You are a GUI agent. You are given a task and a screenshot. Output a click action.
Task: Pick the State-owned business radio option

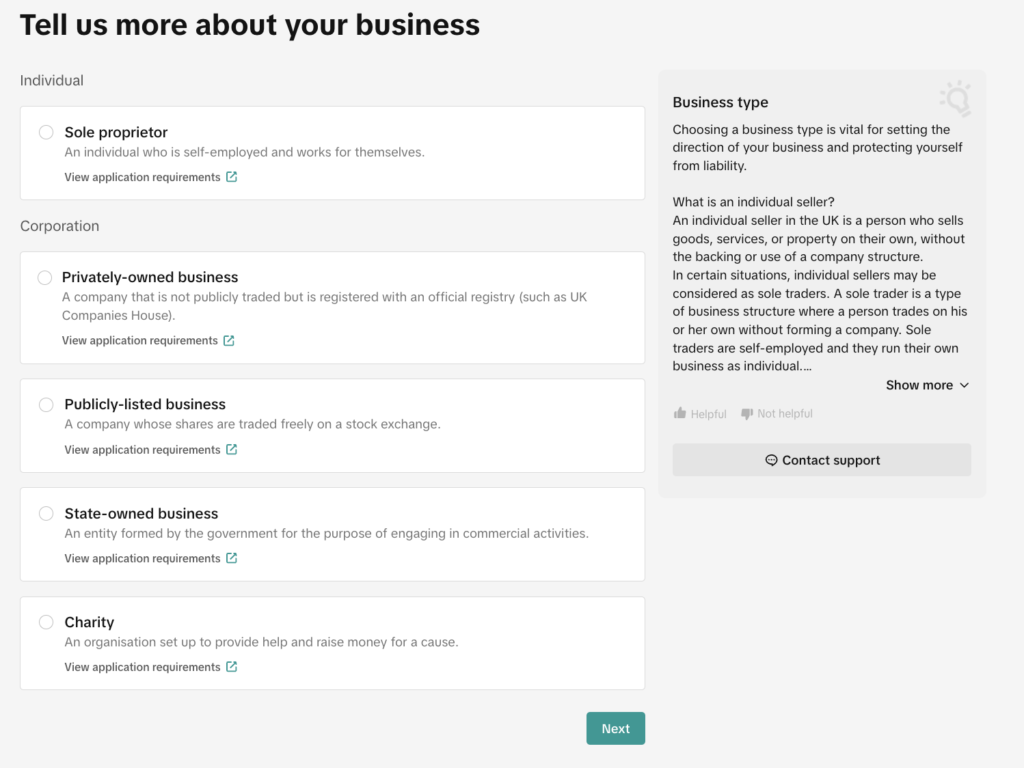click(x=46, y=513)
